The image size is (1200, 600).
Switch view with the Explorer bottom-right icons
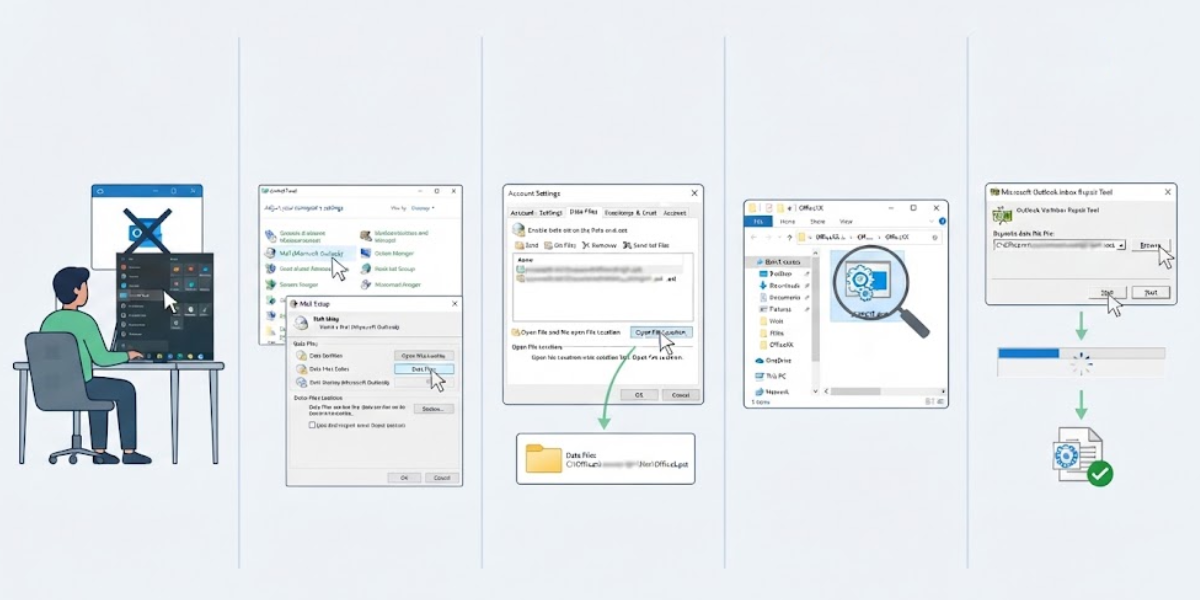tap(936, 402)
